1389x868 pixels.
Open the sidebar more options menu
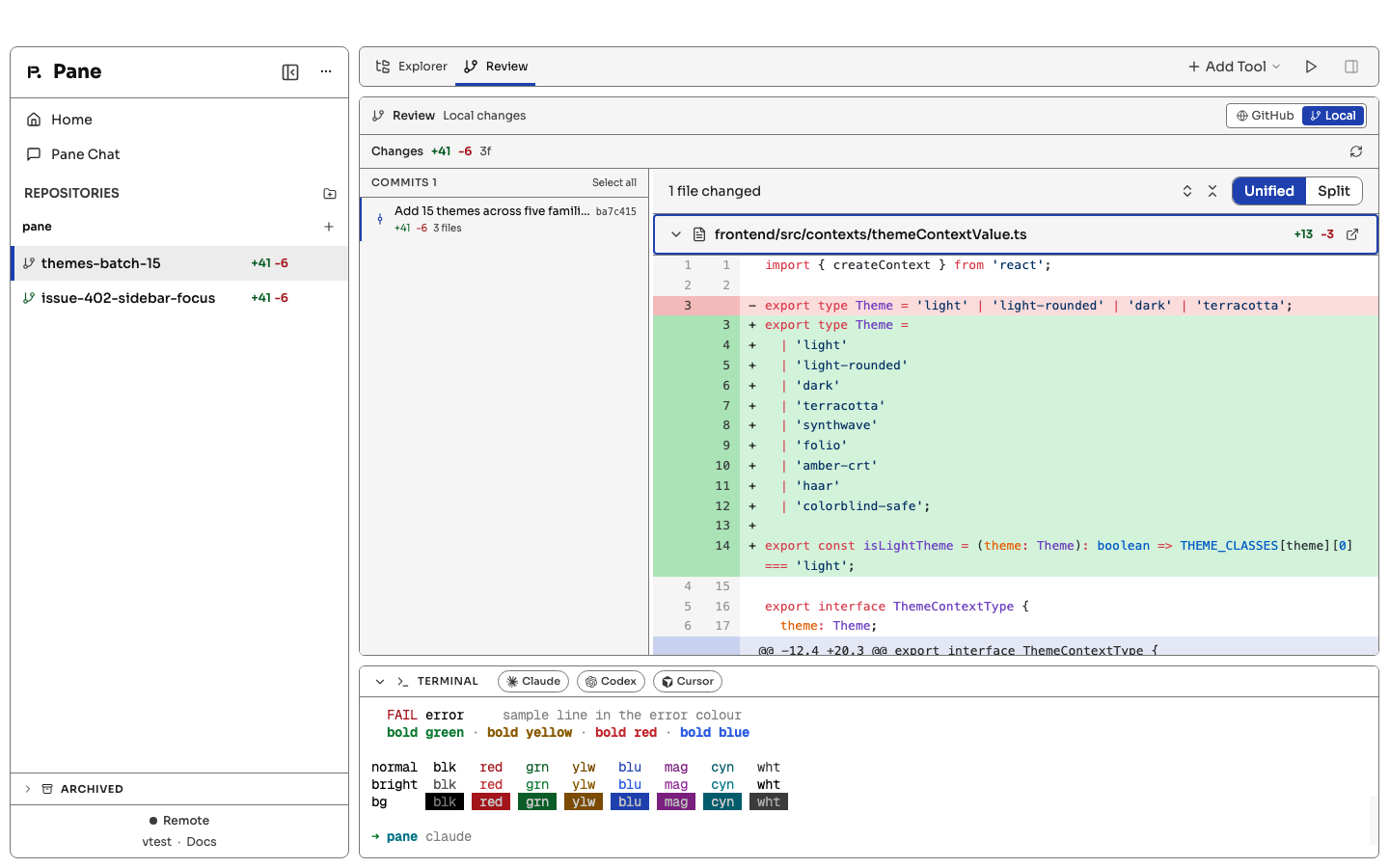point(326,72)
